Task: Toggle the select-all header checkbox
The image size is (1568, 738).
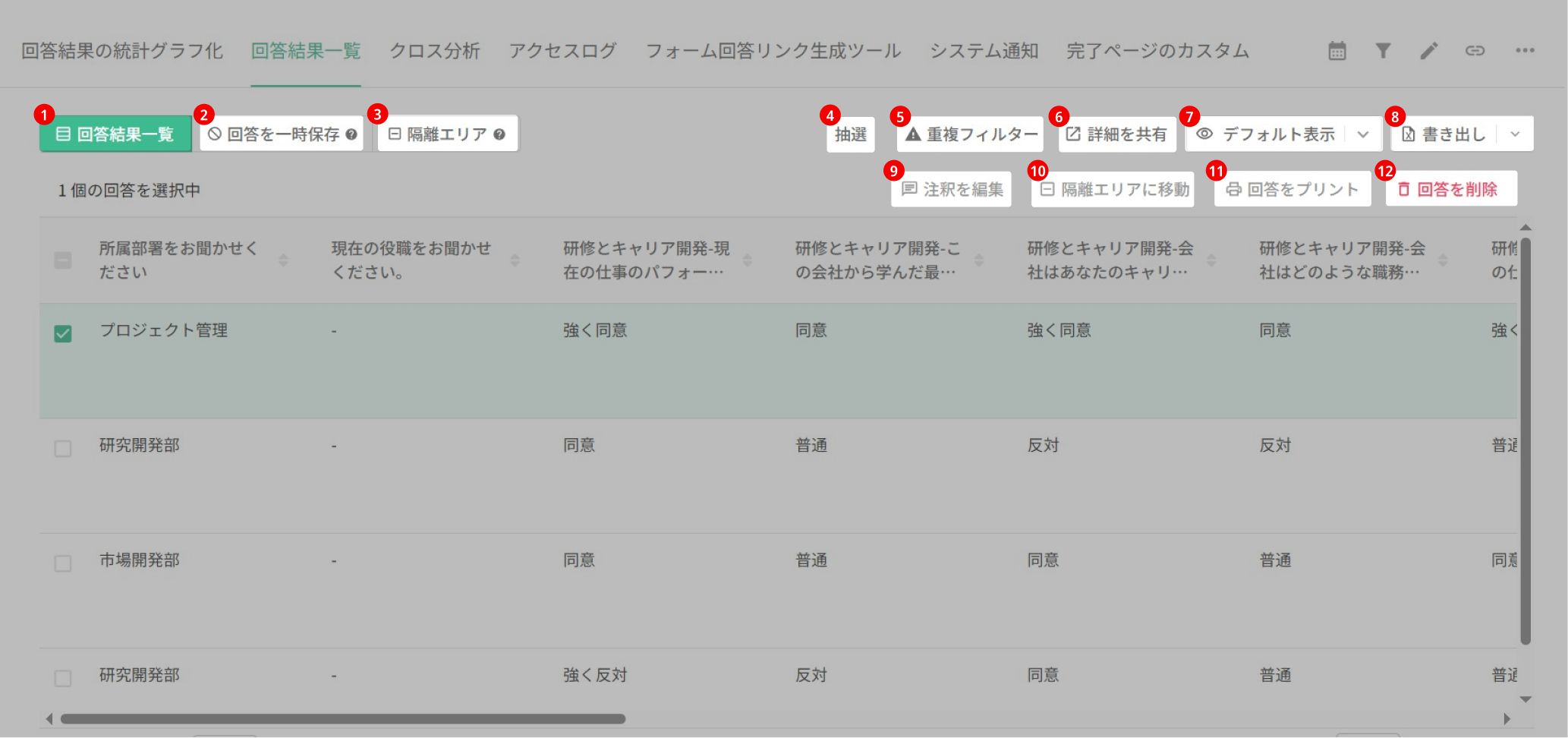Action: coord(63,260)
